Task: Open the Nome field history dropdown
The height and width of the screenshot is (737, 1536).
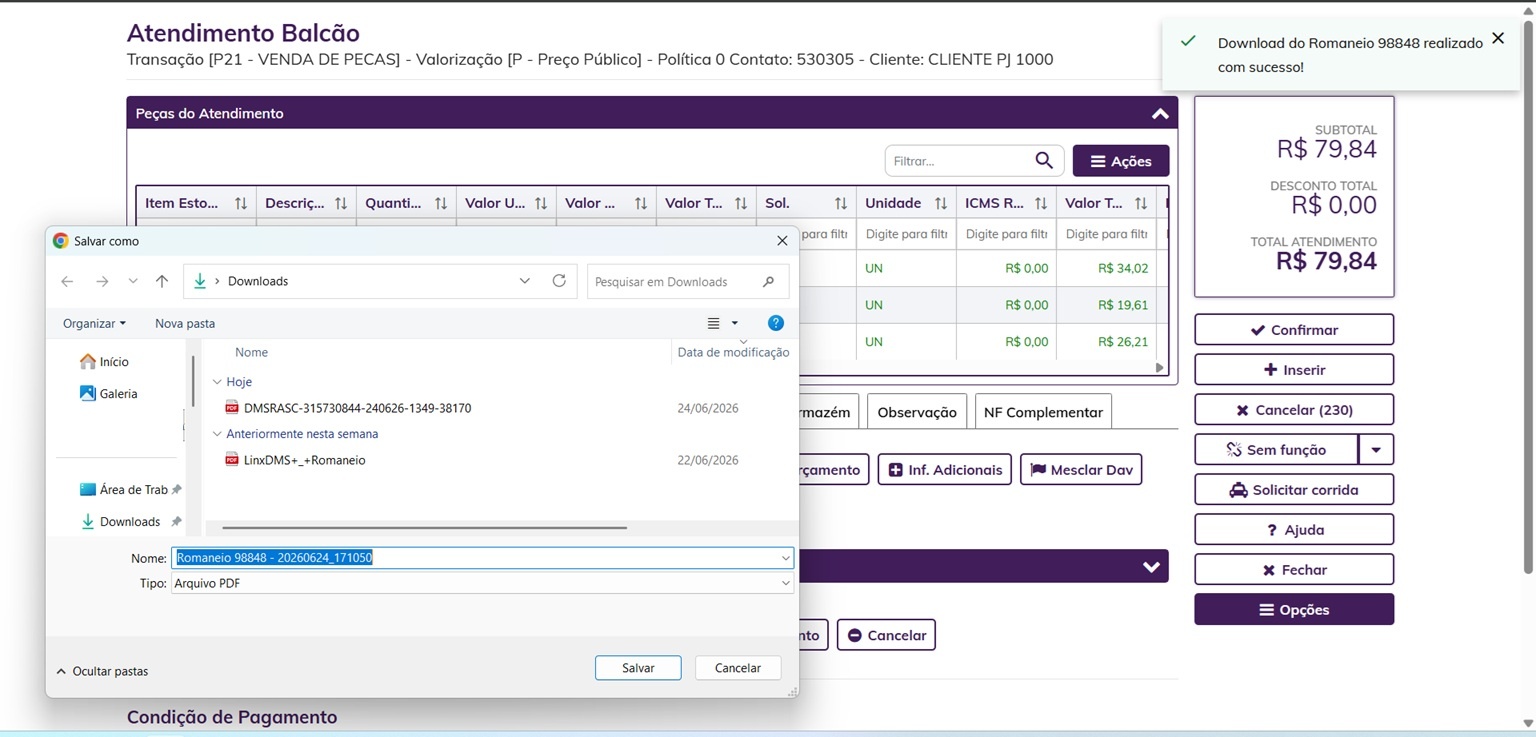Action: point(786,558)
